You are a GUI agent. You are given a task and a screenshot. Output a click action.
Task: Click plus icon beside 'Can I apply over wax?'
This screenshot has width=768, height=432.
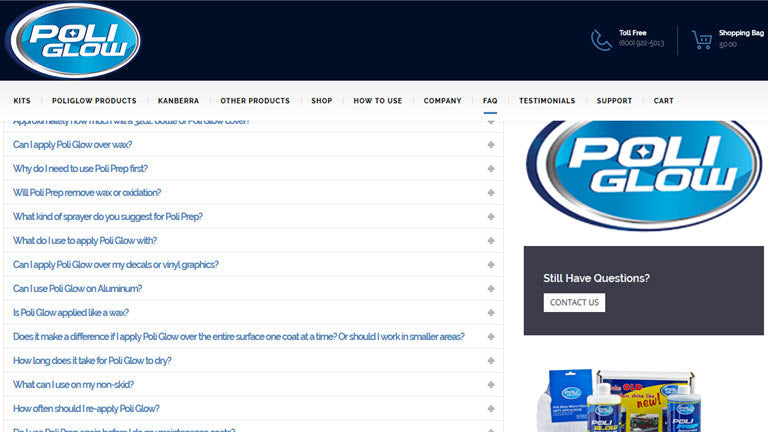(x=491, y=144)
